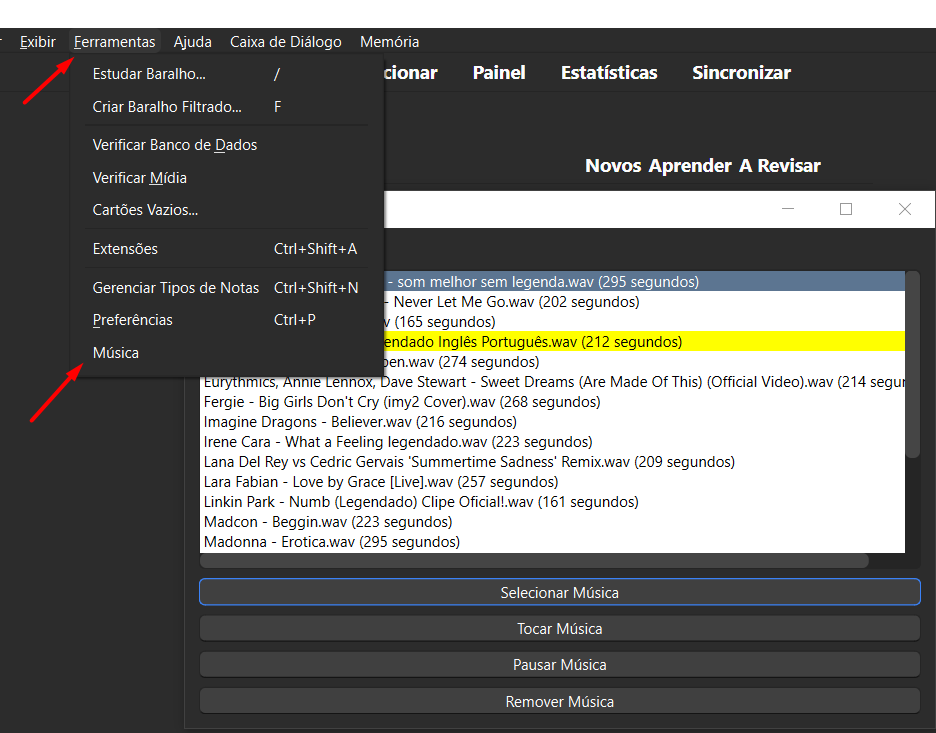
Task: Open the Ferramentas menu
Action: [x=115, y=42]
